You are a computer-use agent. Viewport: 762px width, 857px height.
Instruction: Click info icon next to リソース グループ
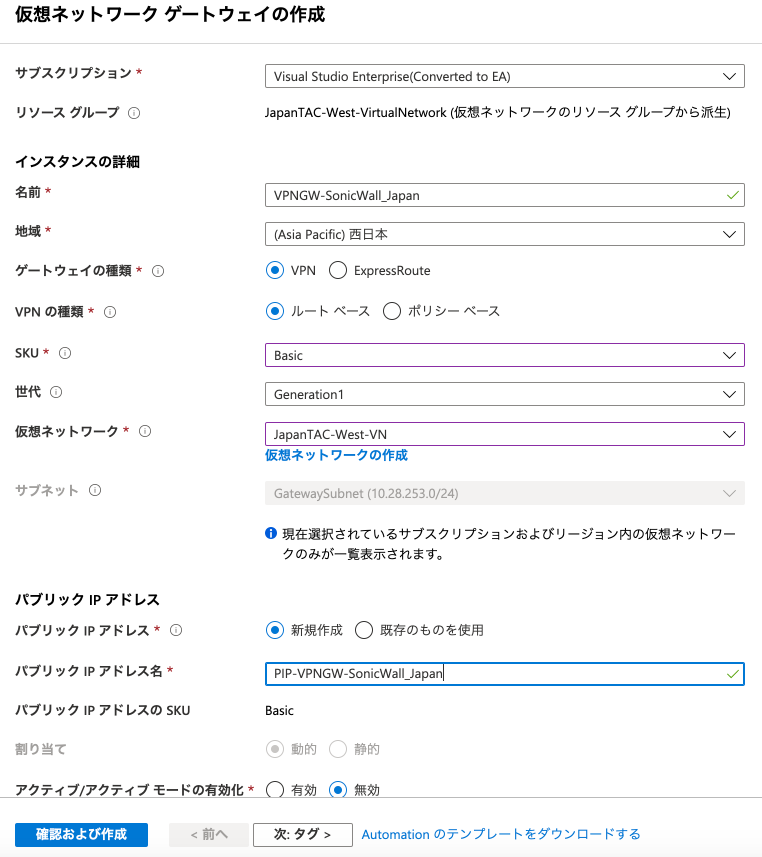[134, 113]
